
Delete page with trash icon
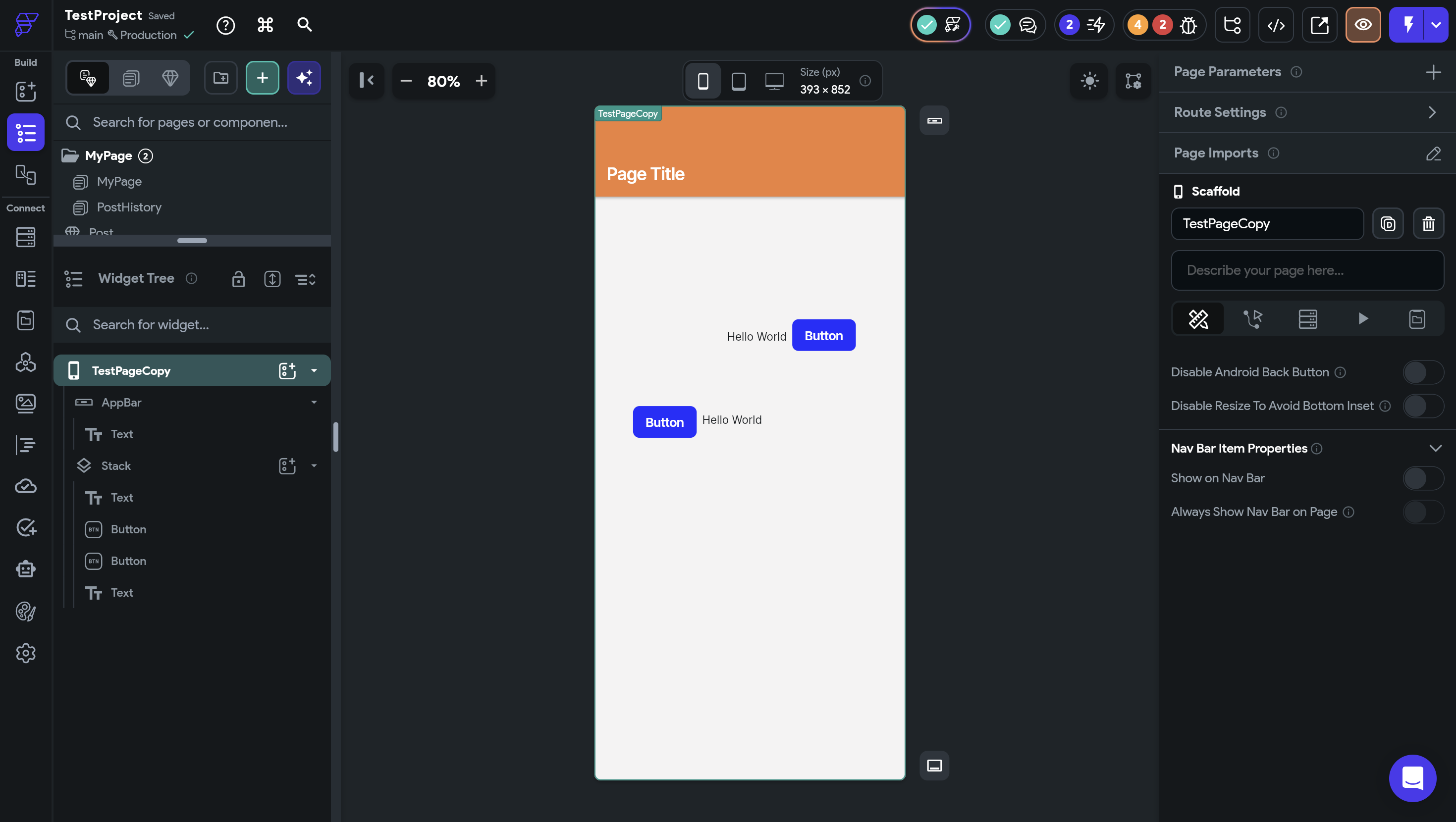click(x=1428, y=224)
